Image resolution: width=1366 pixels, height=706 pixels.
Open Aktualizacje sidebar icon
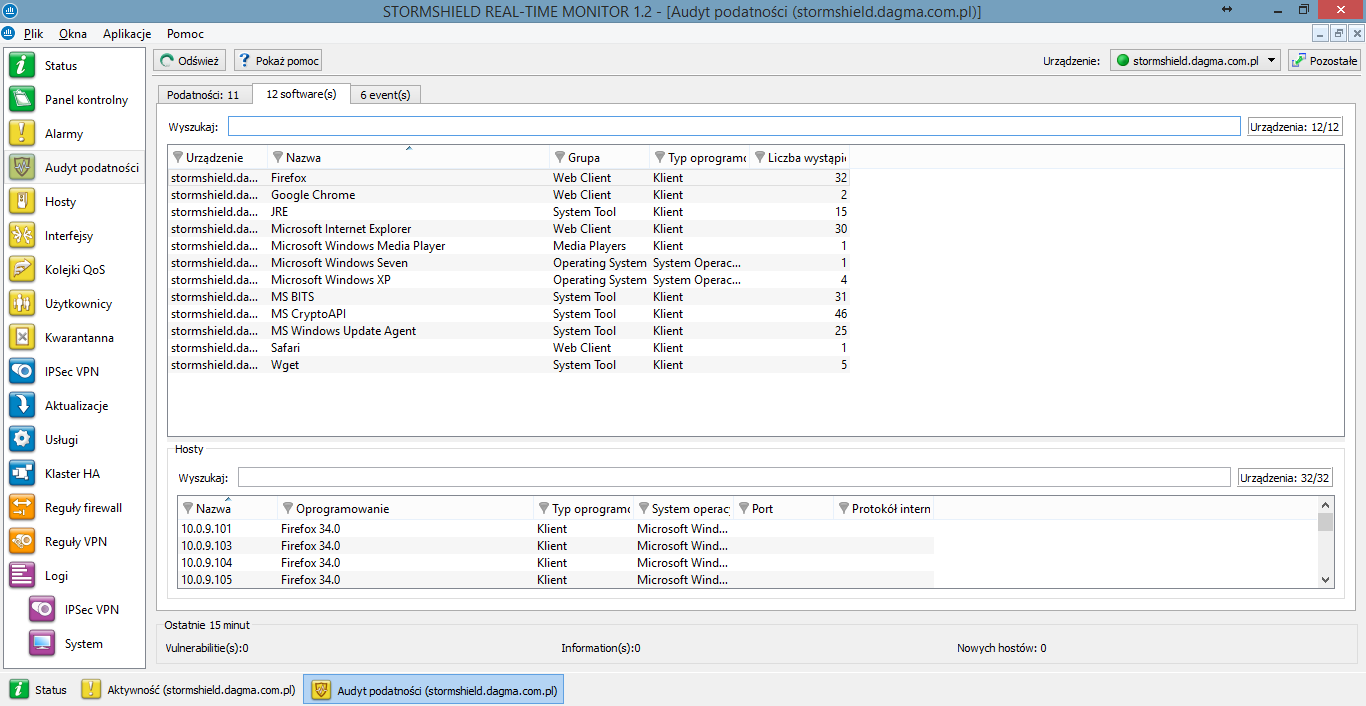click(22, 406)
